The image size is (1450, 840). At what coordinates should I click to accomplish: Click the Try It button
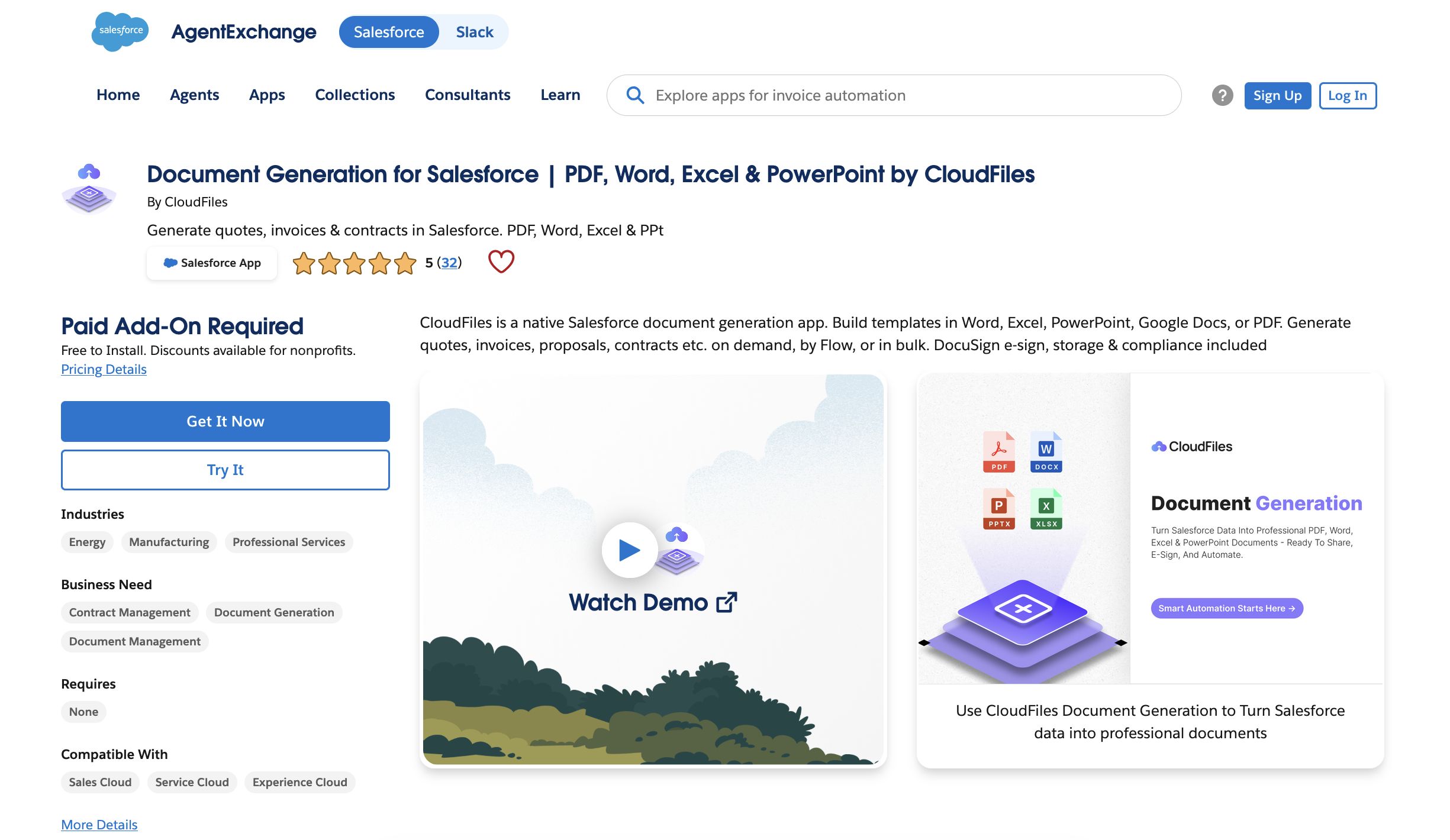coord(225,470)
